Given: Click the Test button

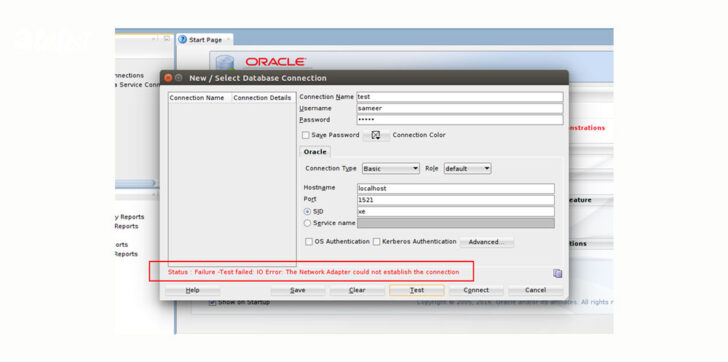Looking at the screenshot, I should pos(416,290).
